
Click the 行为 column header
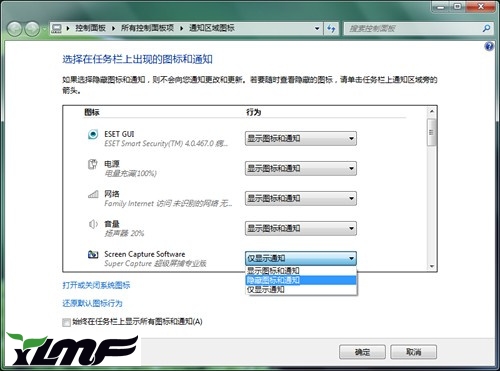point(254,112)
